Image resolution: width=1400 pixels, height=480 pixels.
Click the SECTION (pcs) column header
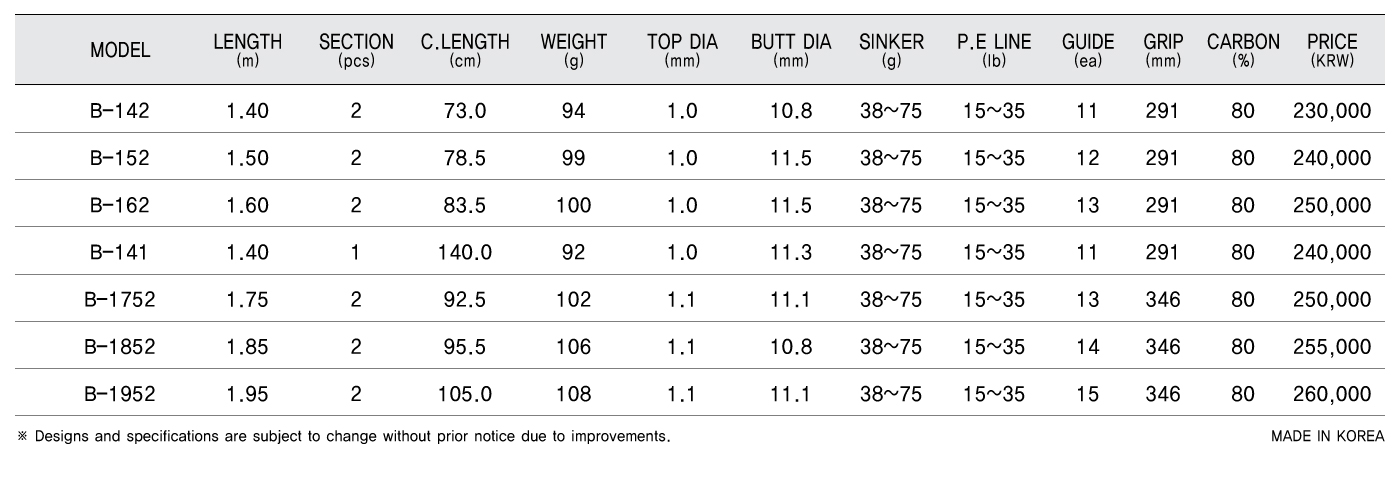[x=356, y=50]
